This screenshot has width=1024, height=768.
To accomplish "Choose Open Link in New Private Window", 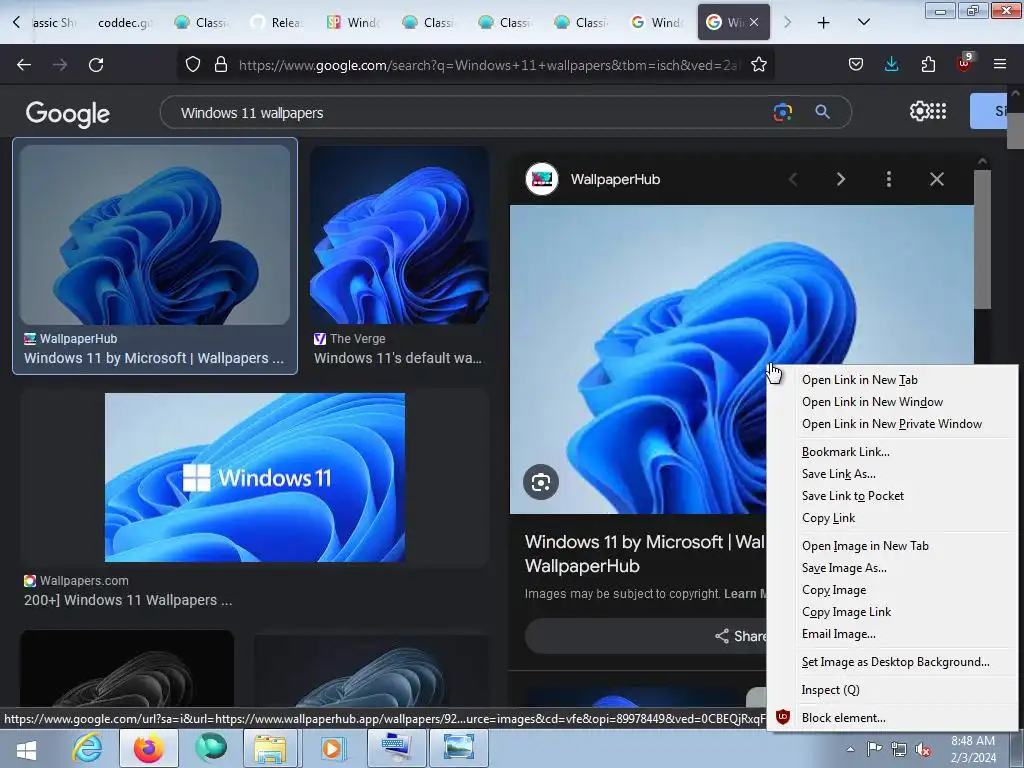I will tap(891, 424).
